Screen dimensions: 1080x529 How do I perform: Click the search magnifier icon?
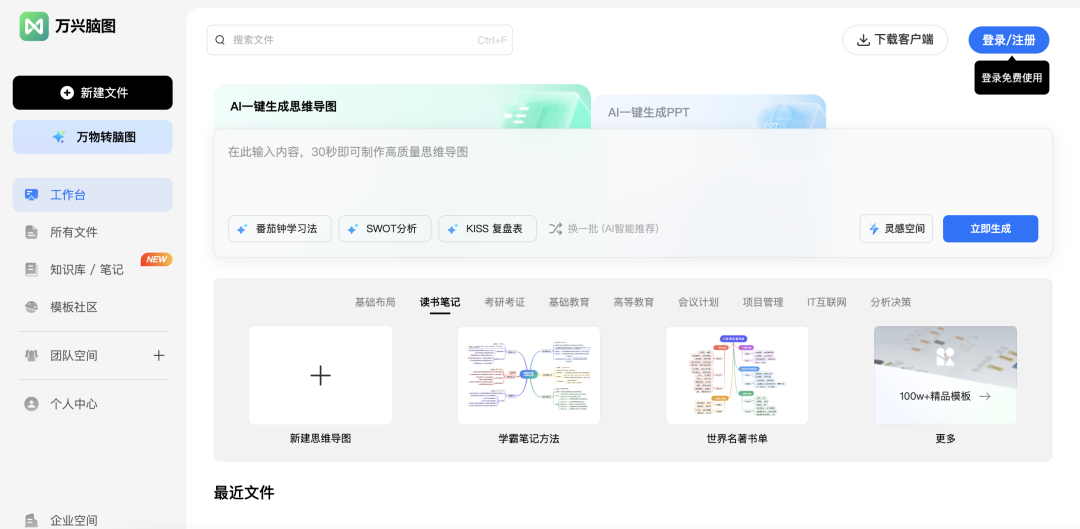220,40
